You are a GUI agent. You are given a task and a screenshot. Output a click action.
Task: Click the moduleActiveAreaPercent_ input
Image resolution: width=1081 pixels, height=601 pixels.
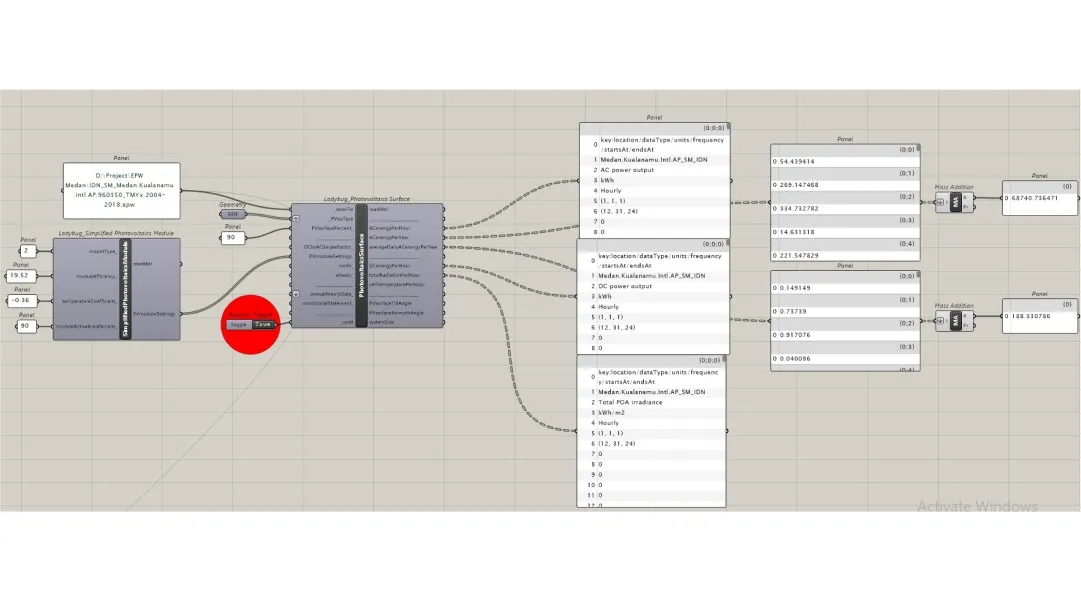pos(86,326)
